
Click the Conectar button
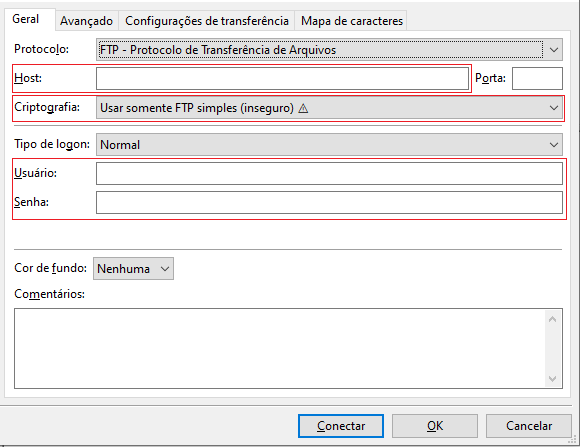coord(341,426)
